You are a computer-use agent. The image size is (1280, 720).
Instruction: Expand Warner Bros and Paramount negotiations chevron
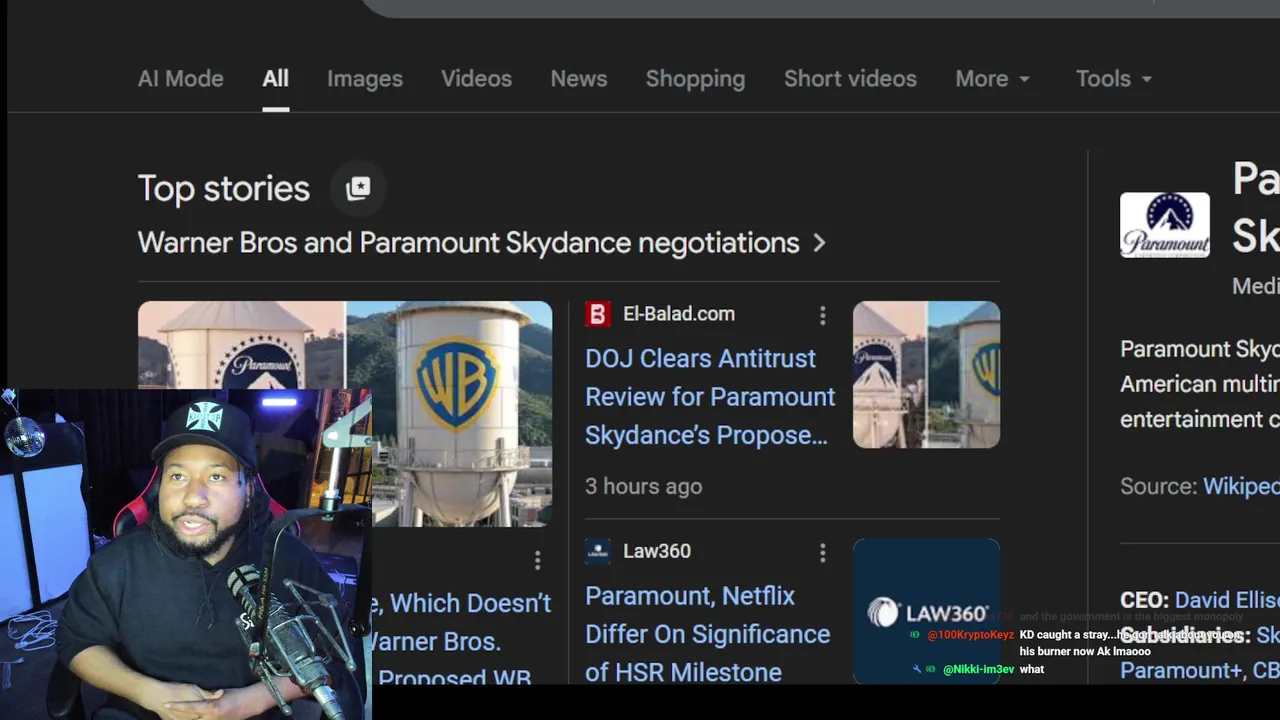(819, 243)
